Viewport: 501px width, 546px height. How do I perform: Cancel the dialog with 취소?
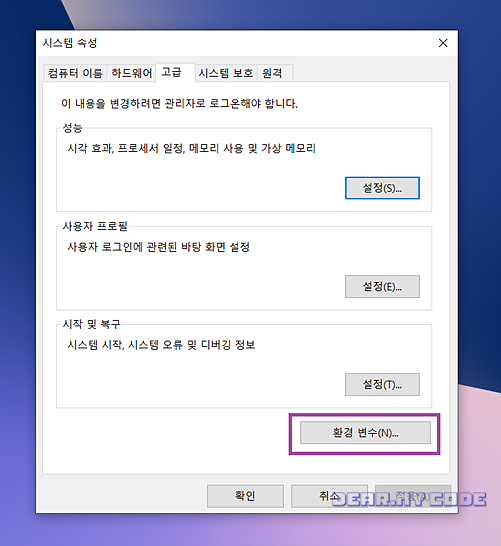(x=329, y=496)
